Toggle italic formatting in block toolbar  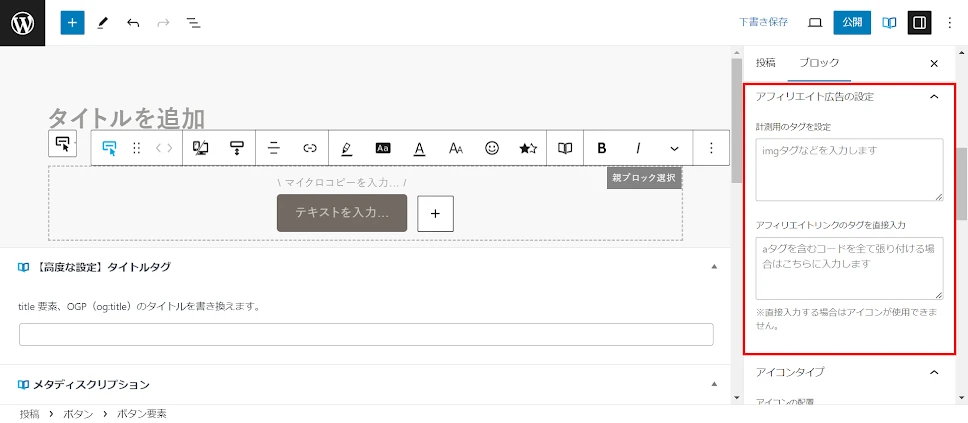(638, 148)
